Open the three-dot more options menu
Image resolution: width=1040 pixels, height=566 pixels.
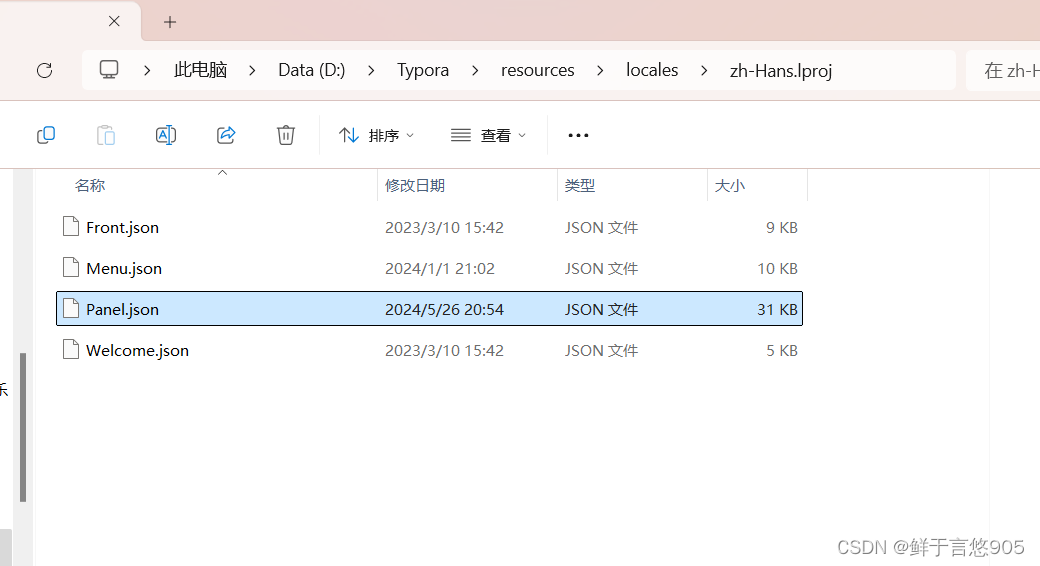pyautogui.click(x=578, y=135)
